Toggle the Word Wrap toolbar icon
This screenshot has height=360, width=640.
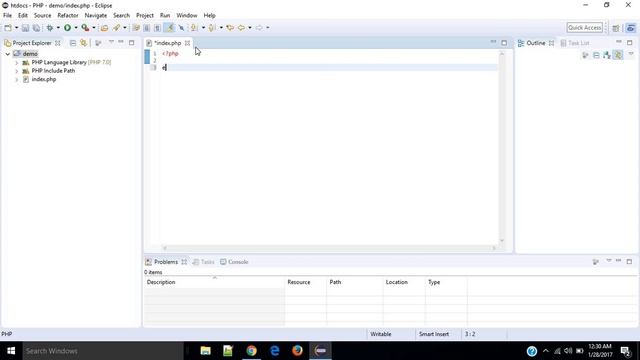tap(136, 28)
